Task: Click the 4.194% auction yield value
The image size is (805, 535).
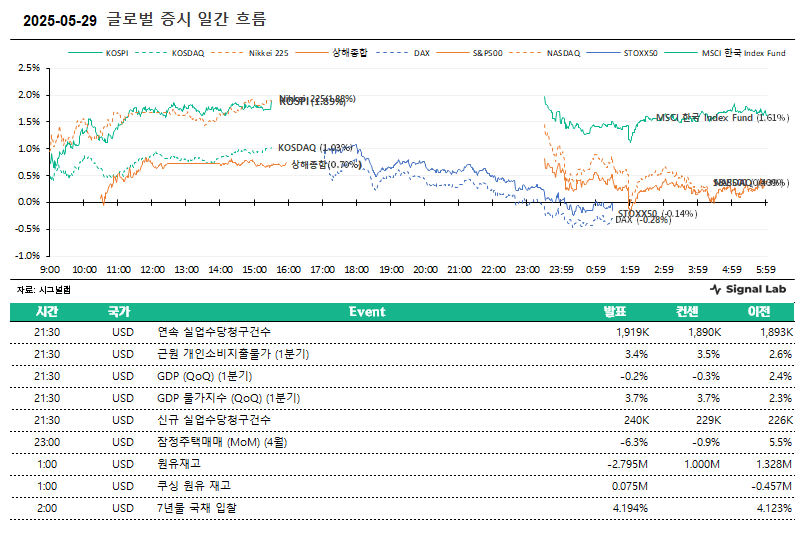Action: click(630, 508)
